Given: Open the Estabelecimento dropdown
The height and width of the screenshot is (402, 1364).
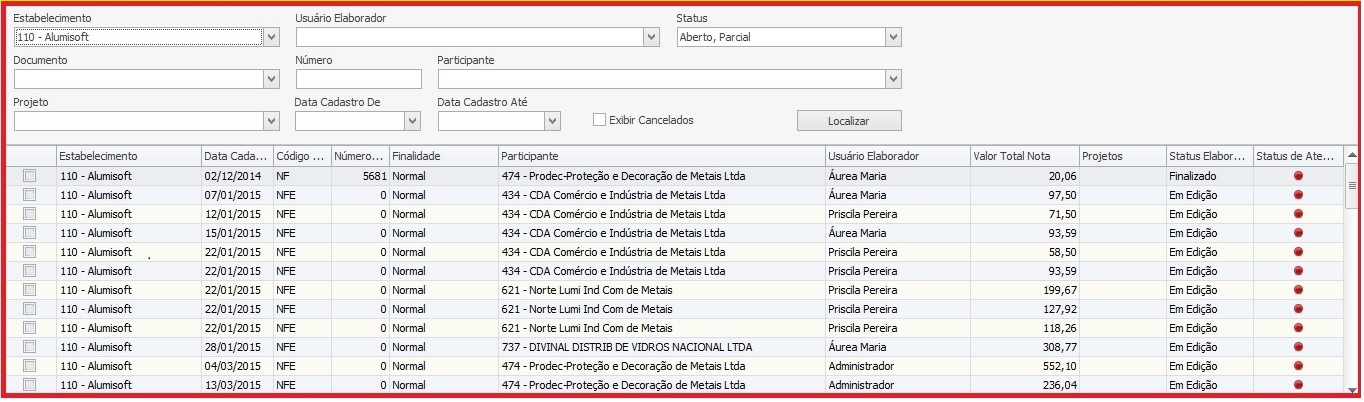Looking at the screenshot, I should (272, 37).
